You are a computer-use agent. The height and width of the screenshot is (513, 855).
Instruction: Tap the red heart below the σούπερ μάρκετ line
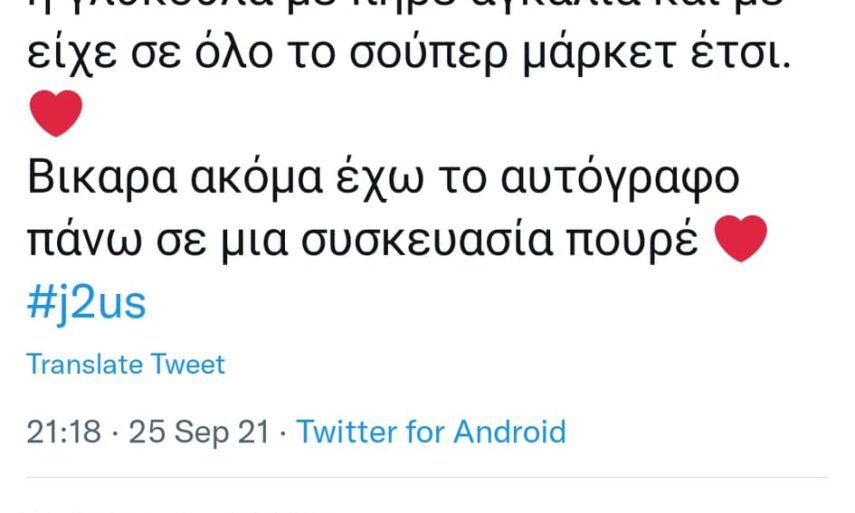56,114
